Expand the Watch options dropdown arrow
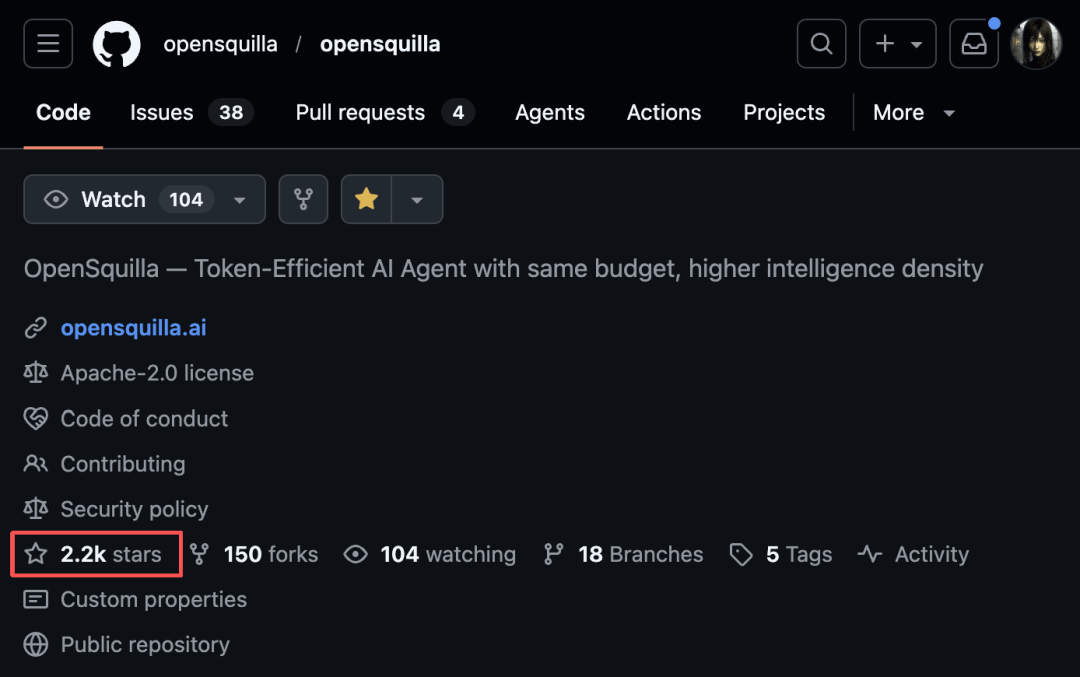 point(240,200)
